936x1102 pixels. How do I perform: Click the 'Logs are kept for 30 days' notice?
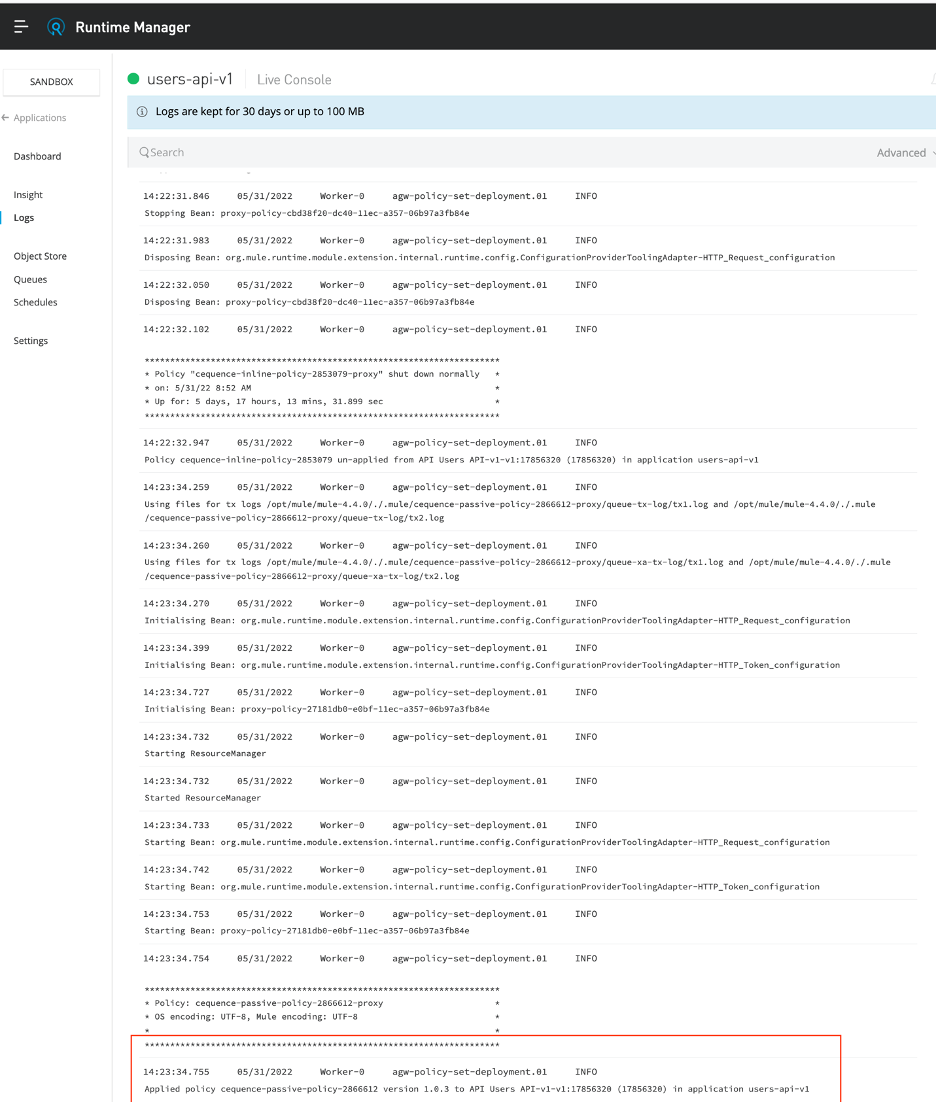pos(260,112)
